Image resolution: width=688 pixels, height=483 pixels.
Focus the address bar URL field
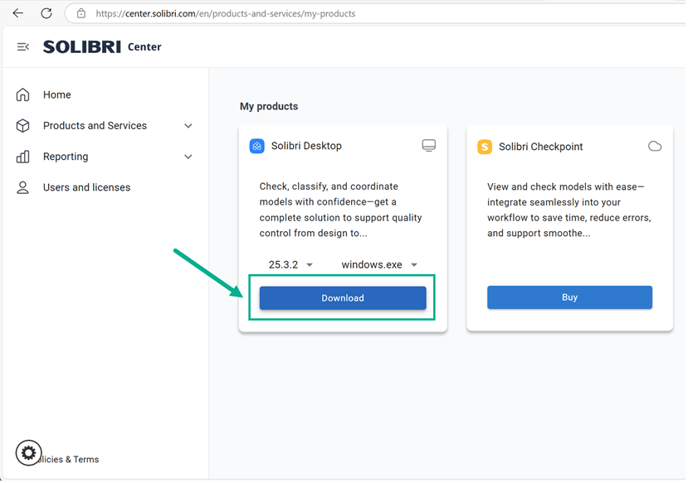[377, 14]
